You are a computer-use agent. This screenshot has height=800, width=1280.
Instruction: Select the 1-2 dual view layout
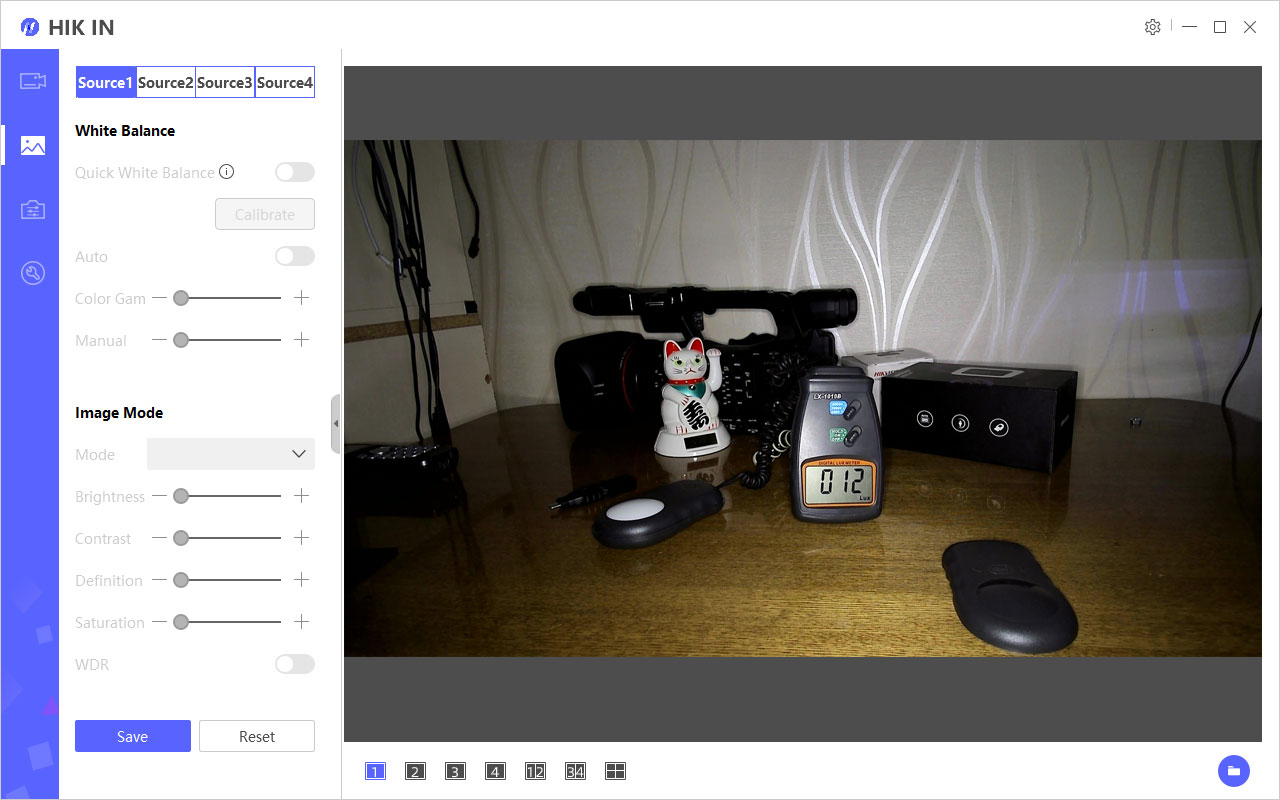[535, 771]
